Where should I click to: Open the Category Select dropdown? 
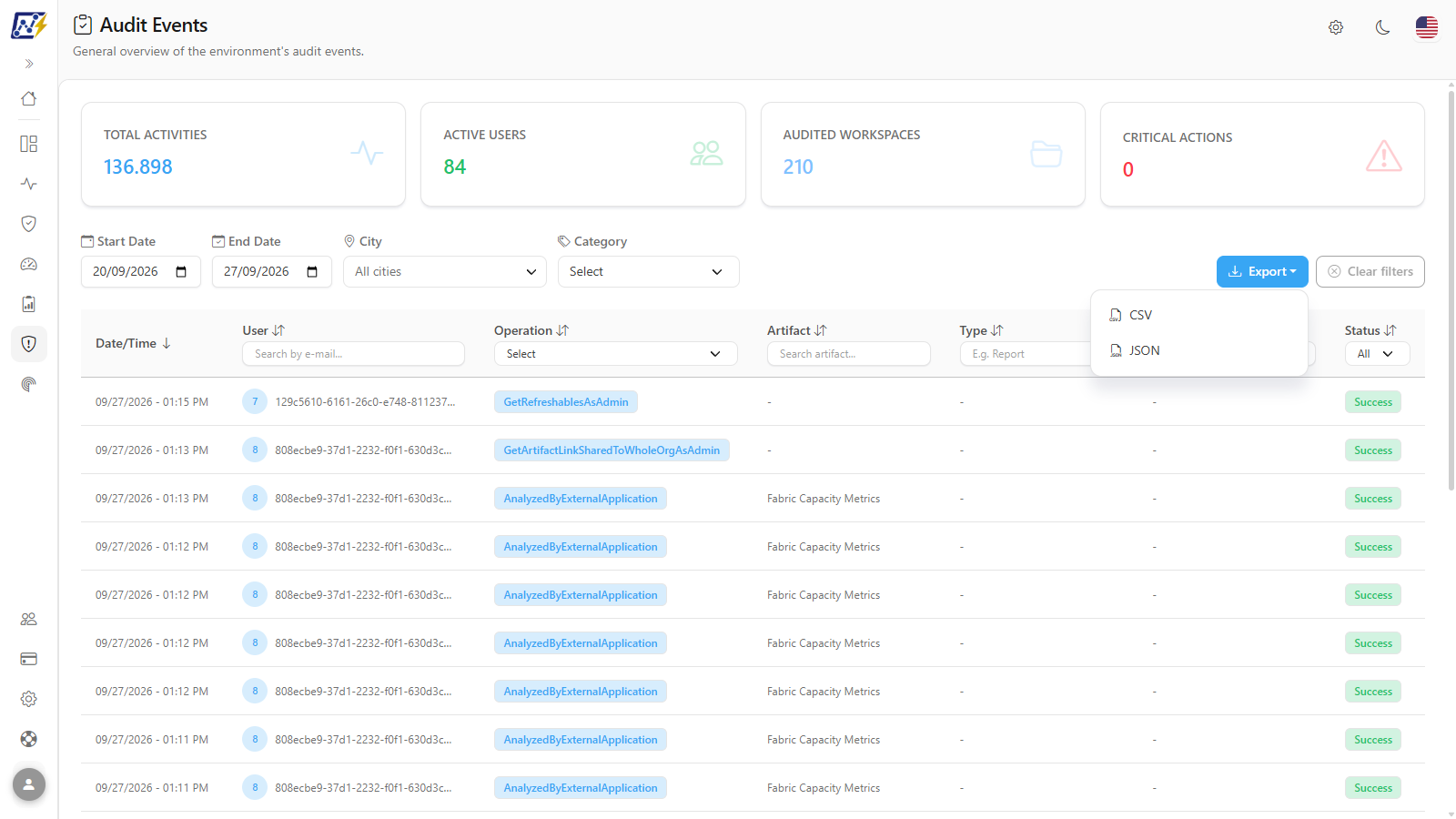[x=649, y=271]
